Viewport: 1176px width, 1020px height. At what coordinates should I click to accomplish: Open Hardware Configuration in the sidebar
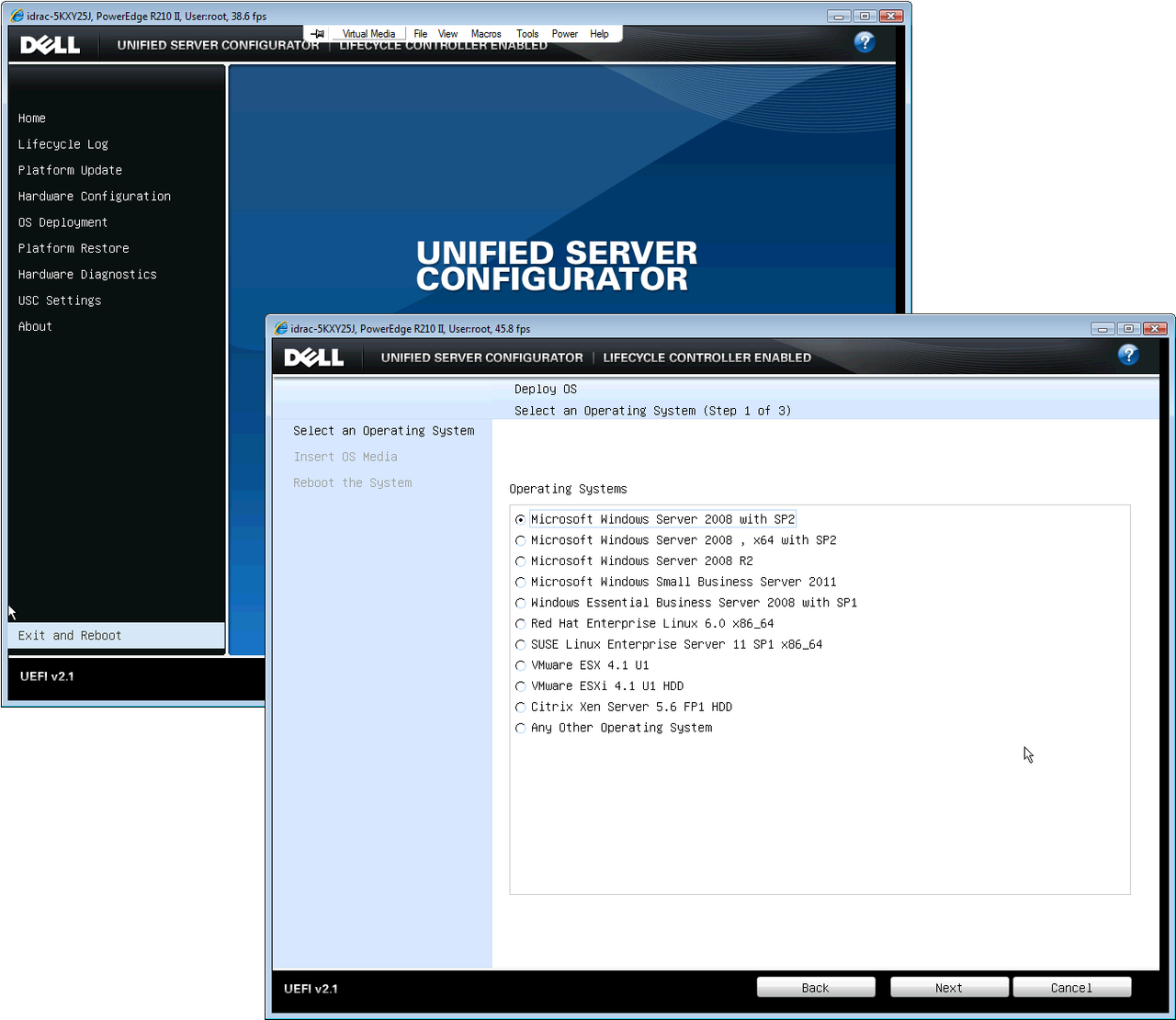[95, 197]
